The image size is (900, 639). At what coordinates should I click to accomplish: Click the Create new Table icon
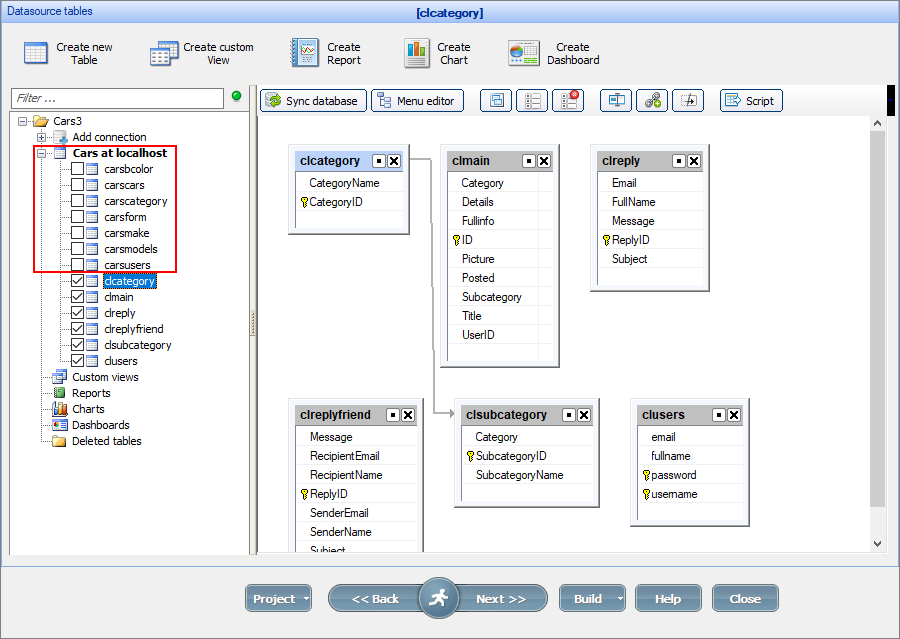pyautogui.click(x=36, y=54)
